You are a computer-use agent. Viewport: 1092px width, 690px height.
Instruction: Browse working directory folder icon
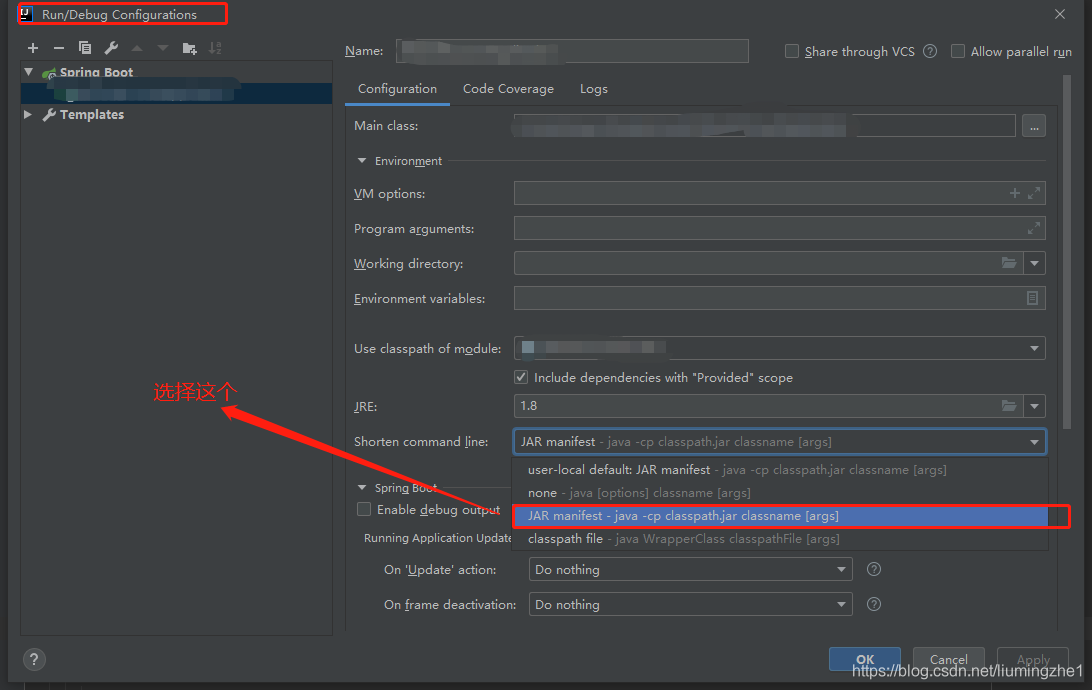tap(1009, 262)
